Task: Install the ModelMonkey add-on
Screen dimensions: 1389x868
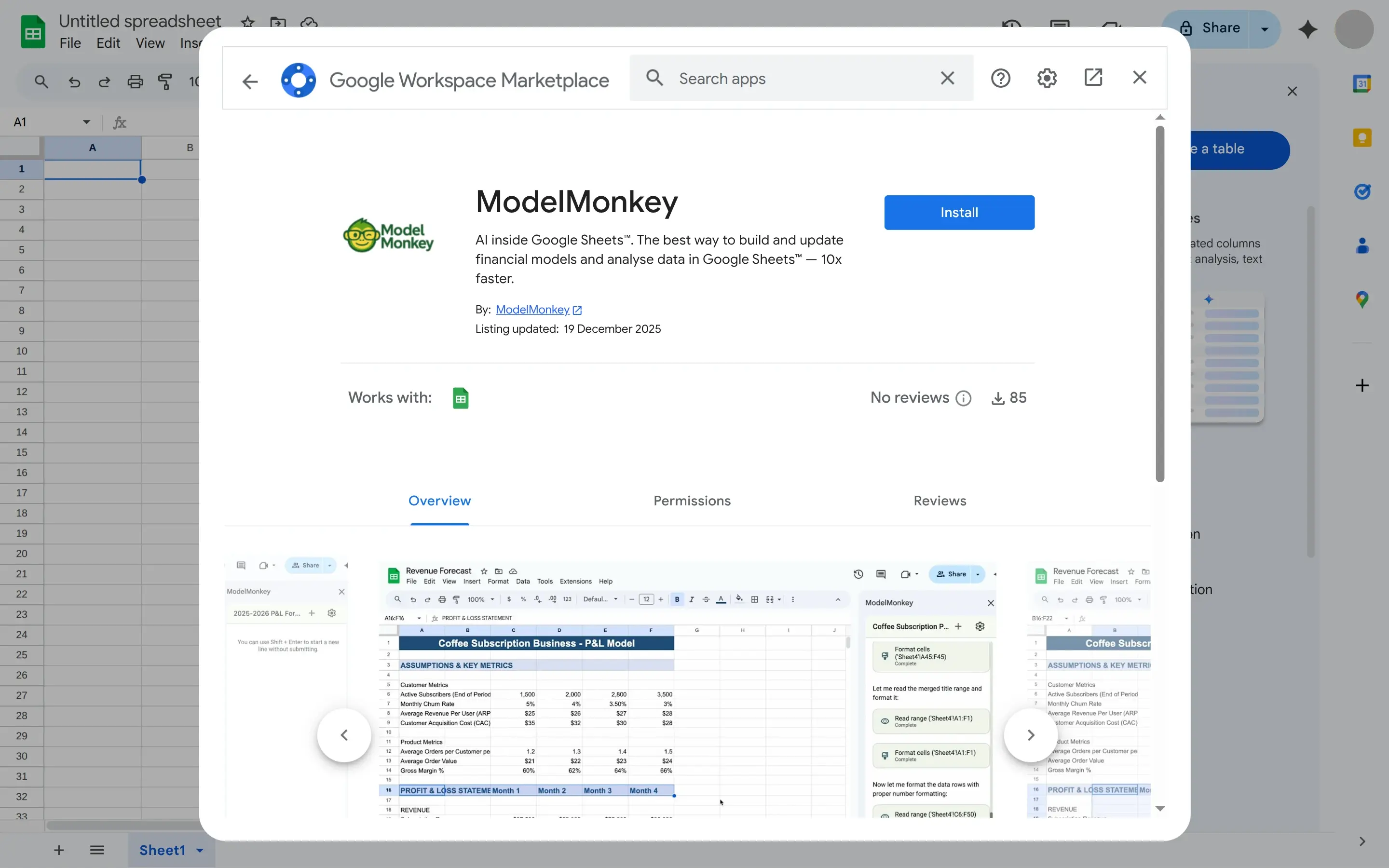Action: point(958,212)
